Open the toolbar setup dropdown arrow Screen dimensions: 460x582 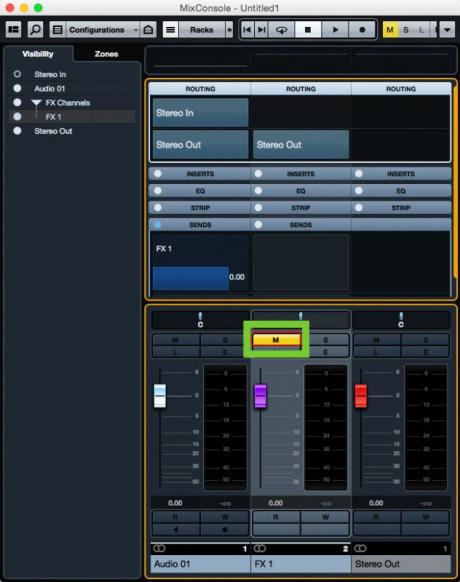click(447, 30)
